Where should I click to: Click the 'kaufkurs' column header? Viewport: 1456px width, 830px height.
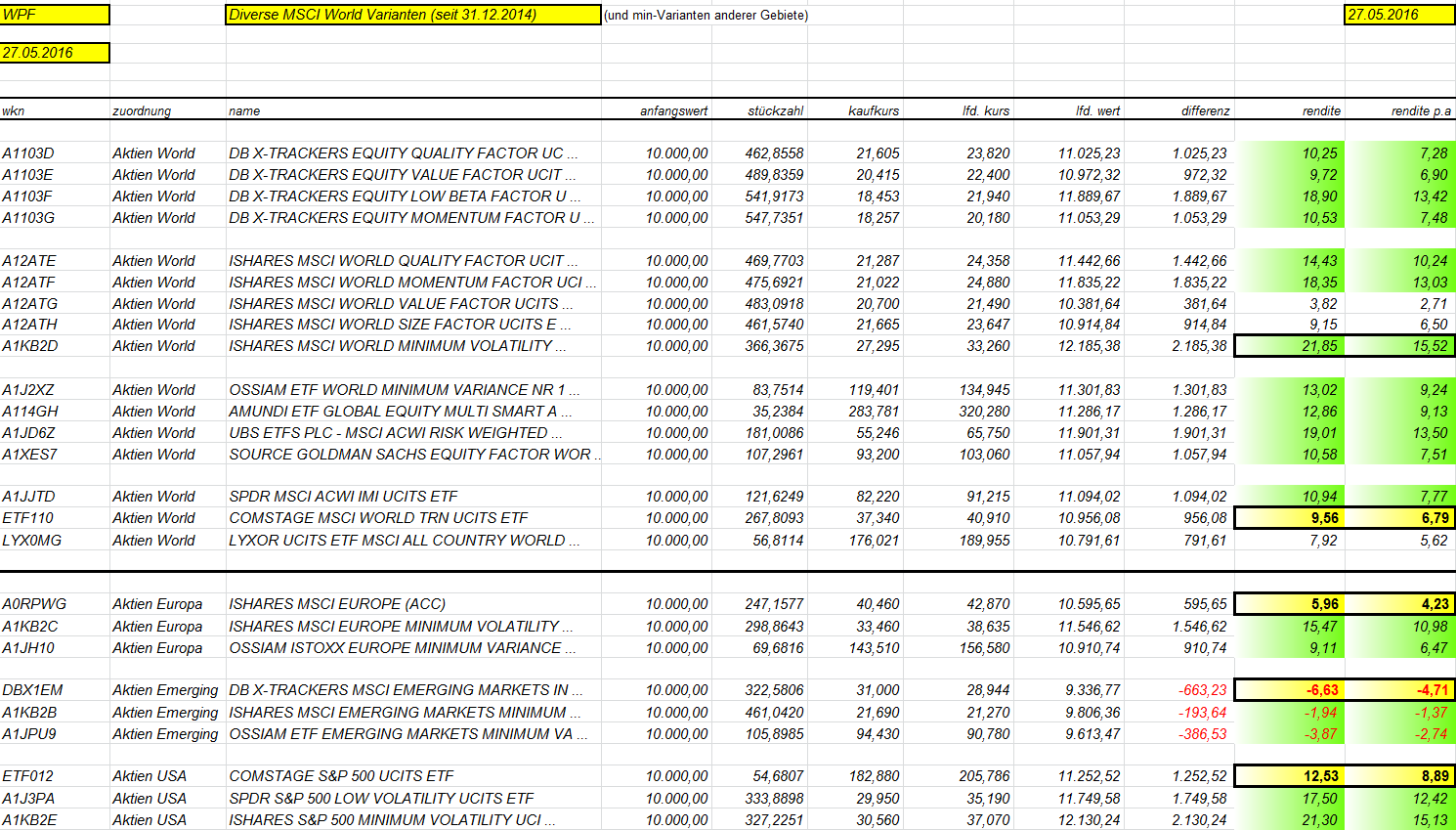(x=874, y=111)
